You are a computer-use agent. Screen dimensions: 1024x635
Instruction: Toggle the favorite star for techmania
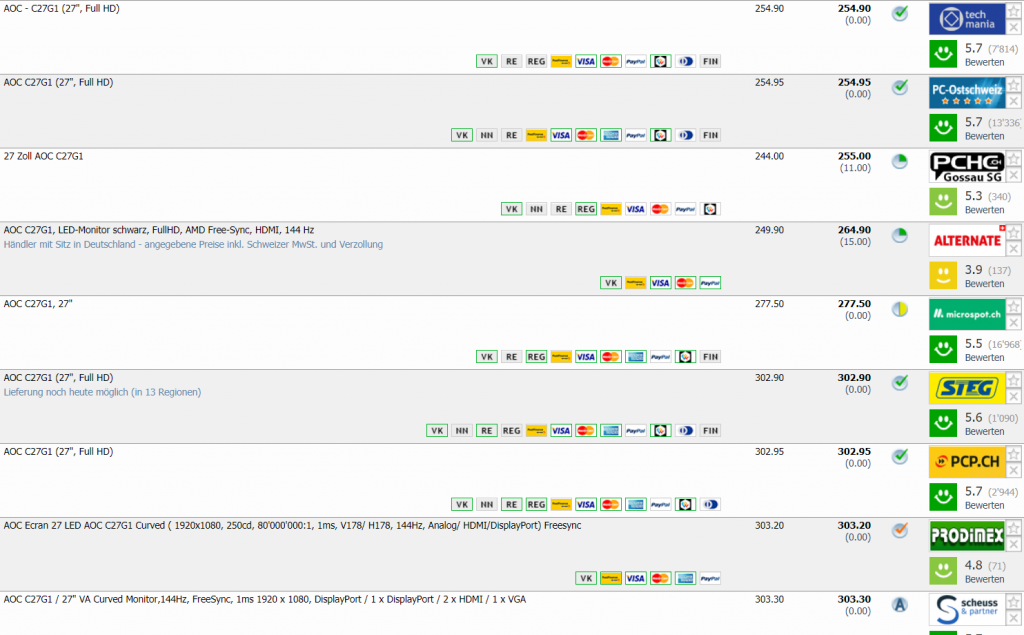[x=1014, y=11]
